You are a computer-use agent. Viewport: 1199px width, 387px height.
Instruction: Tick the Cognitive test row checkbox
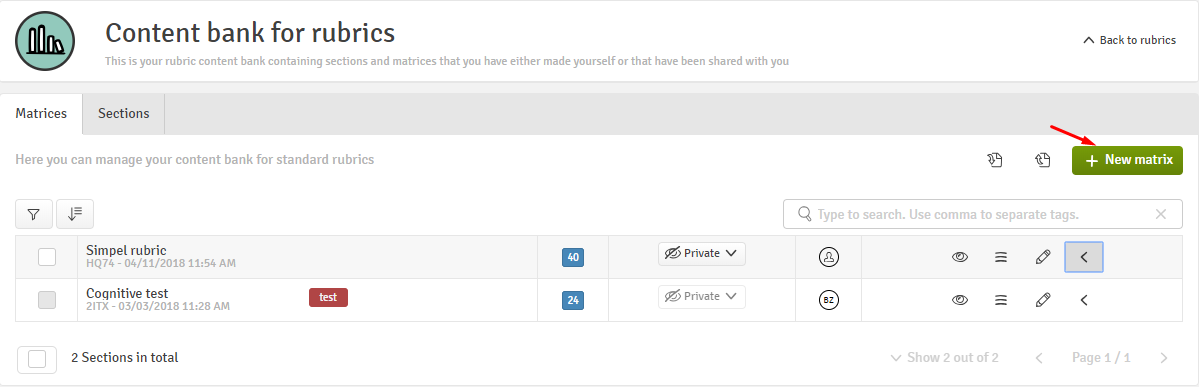(x=47, y=300)
